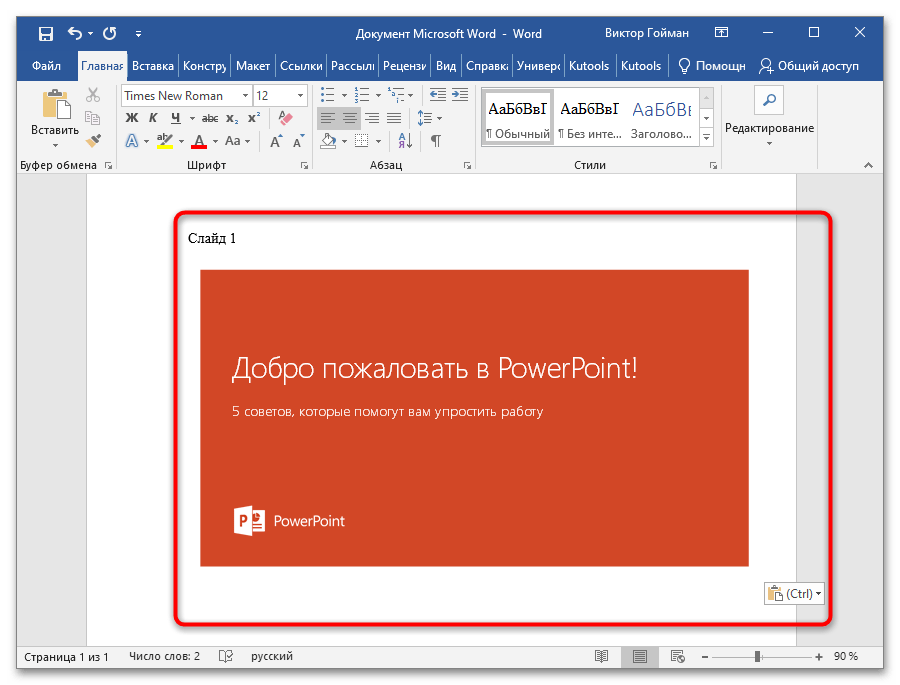Screen dimensions: 900x685
Task: Undo the last action
Action: click(x=75, y=33)
